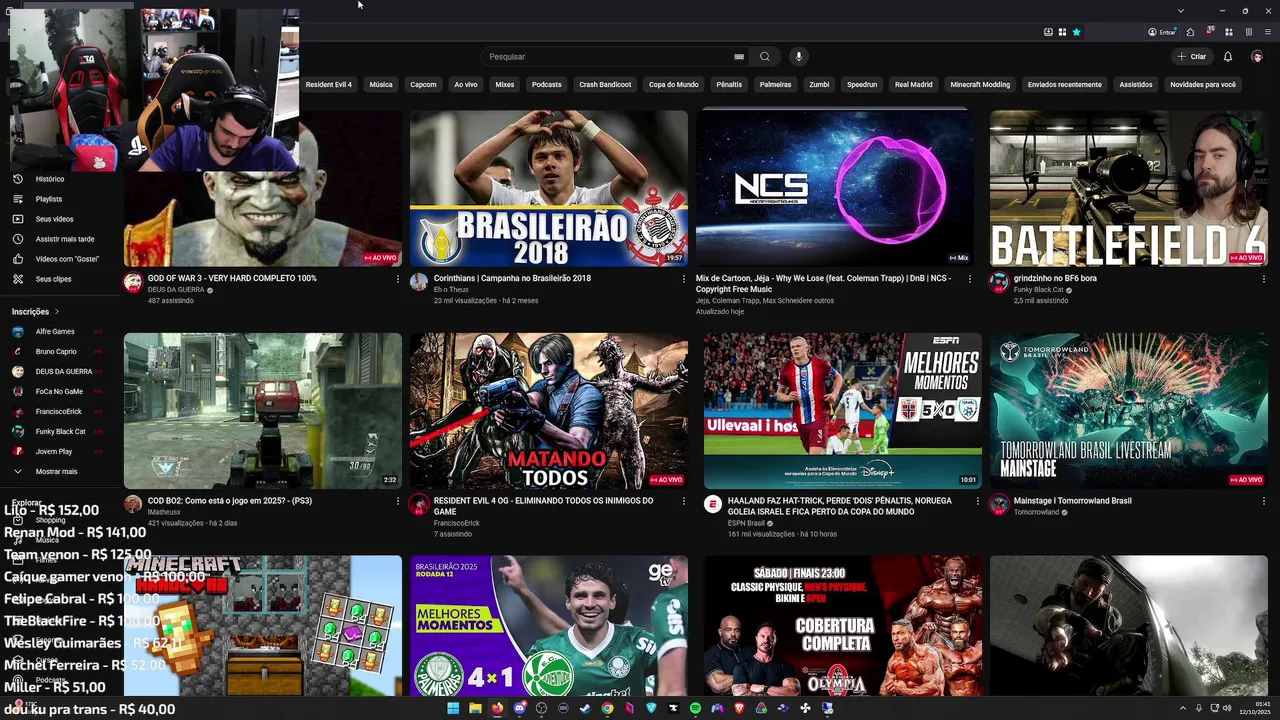Image resolution: width=1280 pixels, height=720 pixels.
Task: Select the Capcom filter chip
Action: tap(423, 85)
